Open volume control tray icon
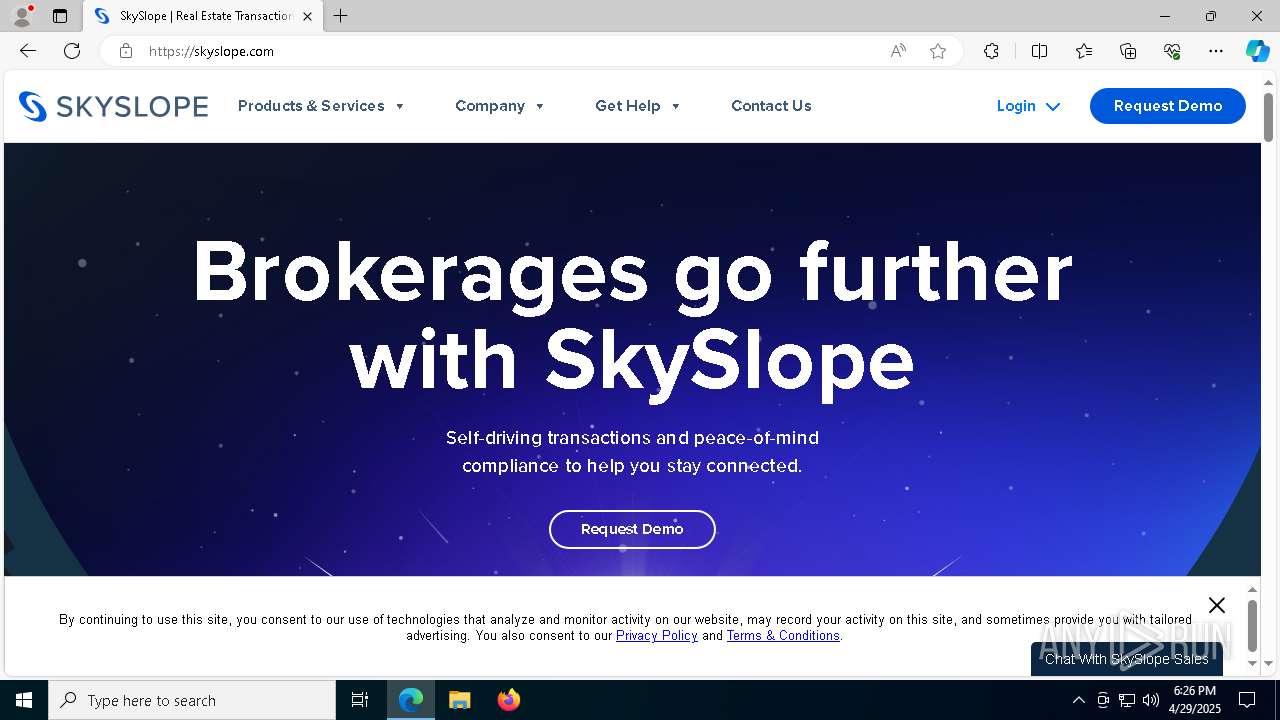 tap(1151, 700)
